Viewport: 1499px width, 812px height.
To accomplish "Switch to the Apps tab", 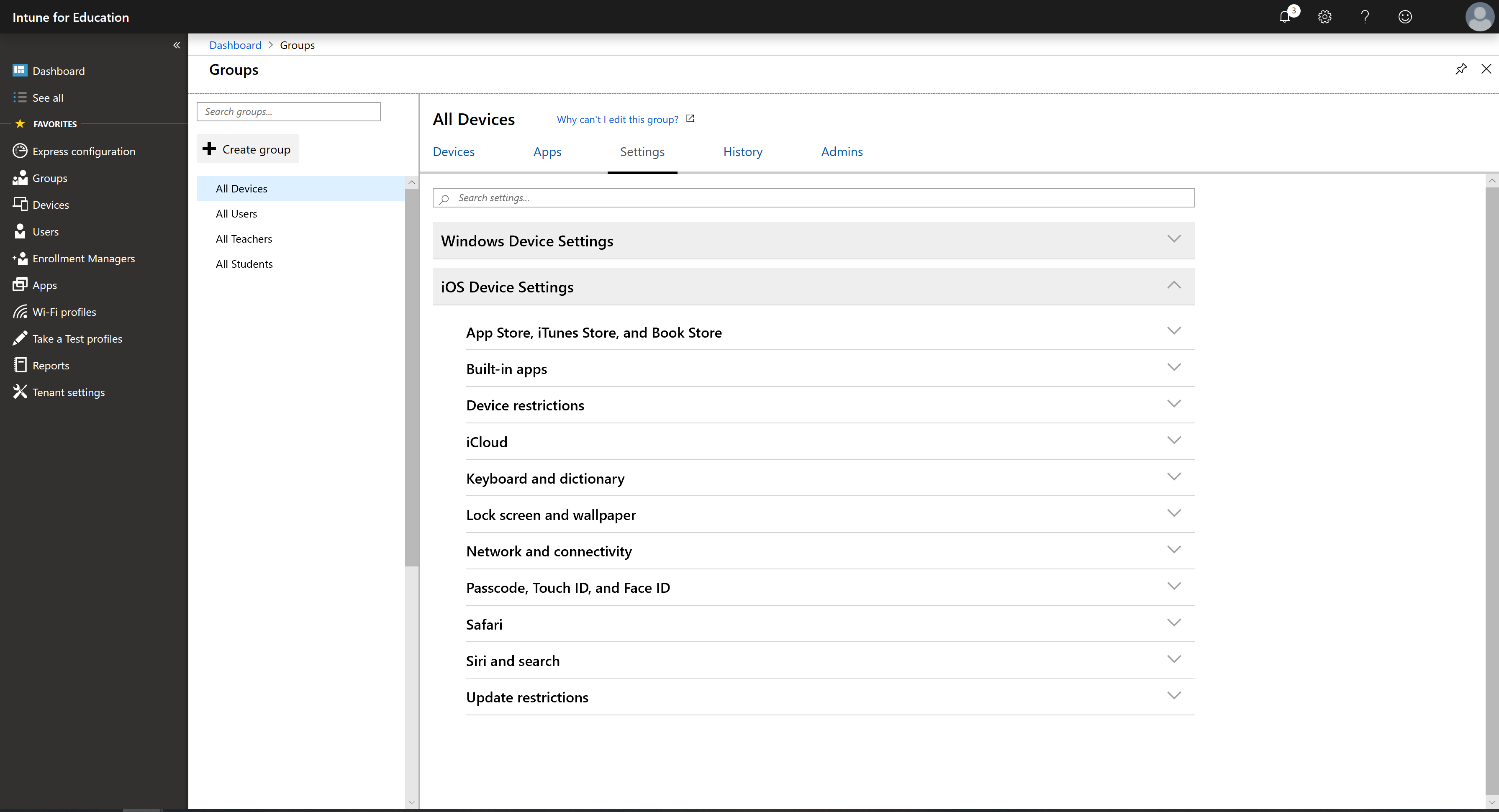I will [x=547, y=151].
